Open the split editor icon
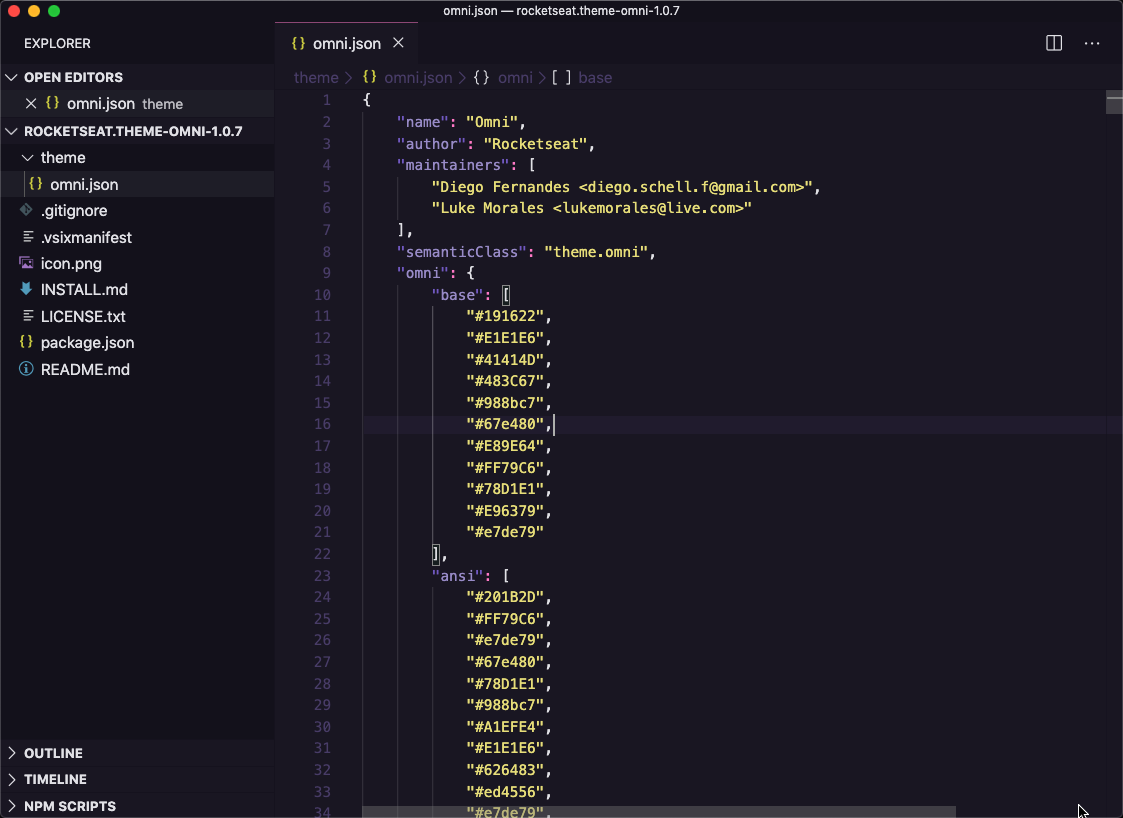1123x818 pixels. click(x=1053, y=43)
